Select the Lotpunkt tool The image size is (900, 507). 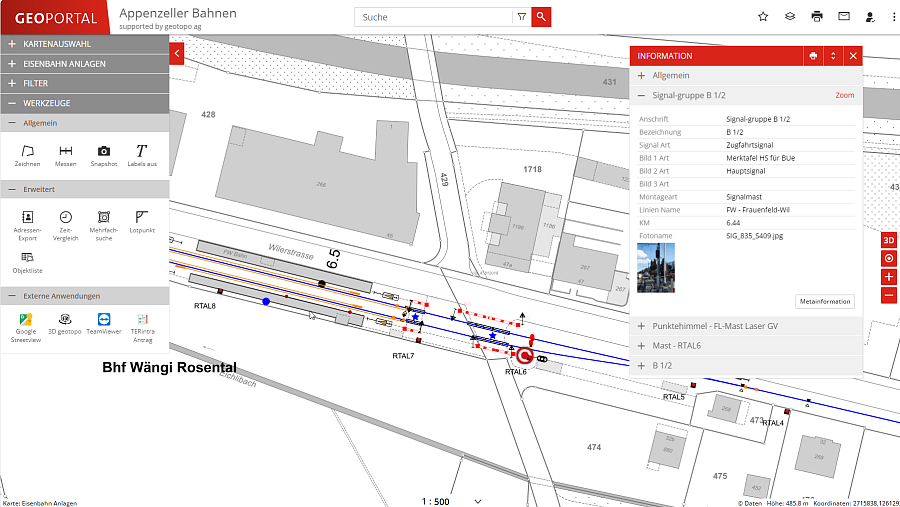click(x=142, y=222)
